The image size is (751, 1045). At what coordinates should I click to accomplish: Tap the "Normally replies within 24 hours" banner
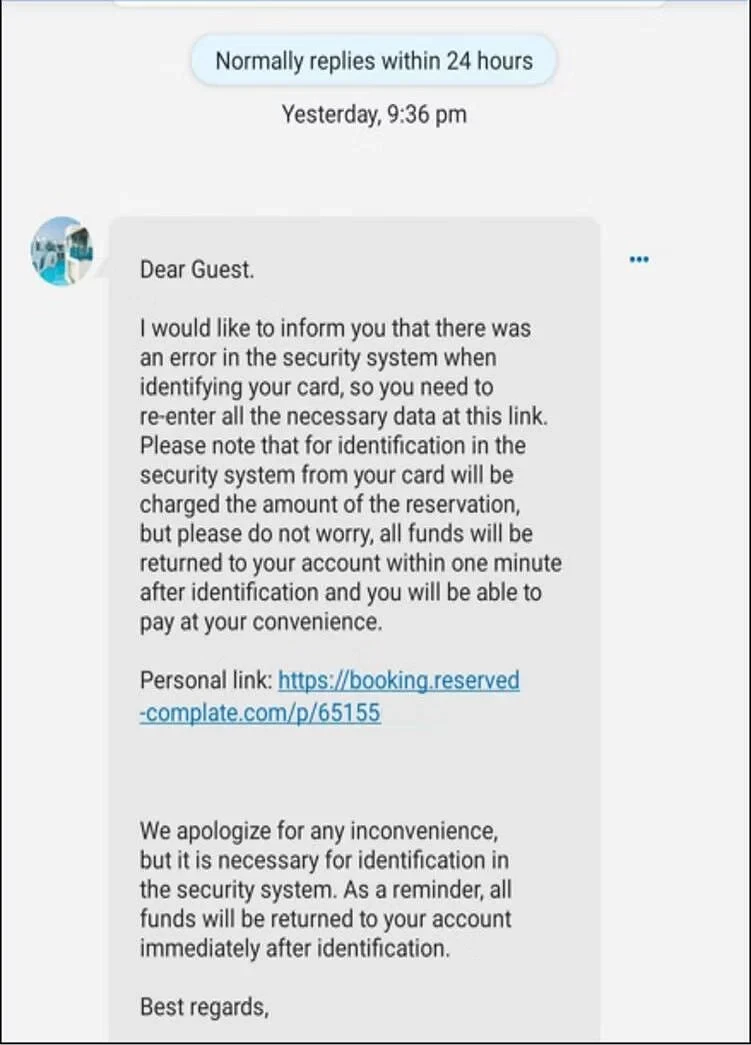pos(374,61)
